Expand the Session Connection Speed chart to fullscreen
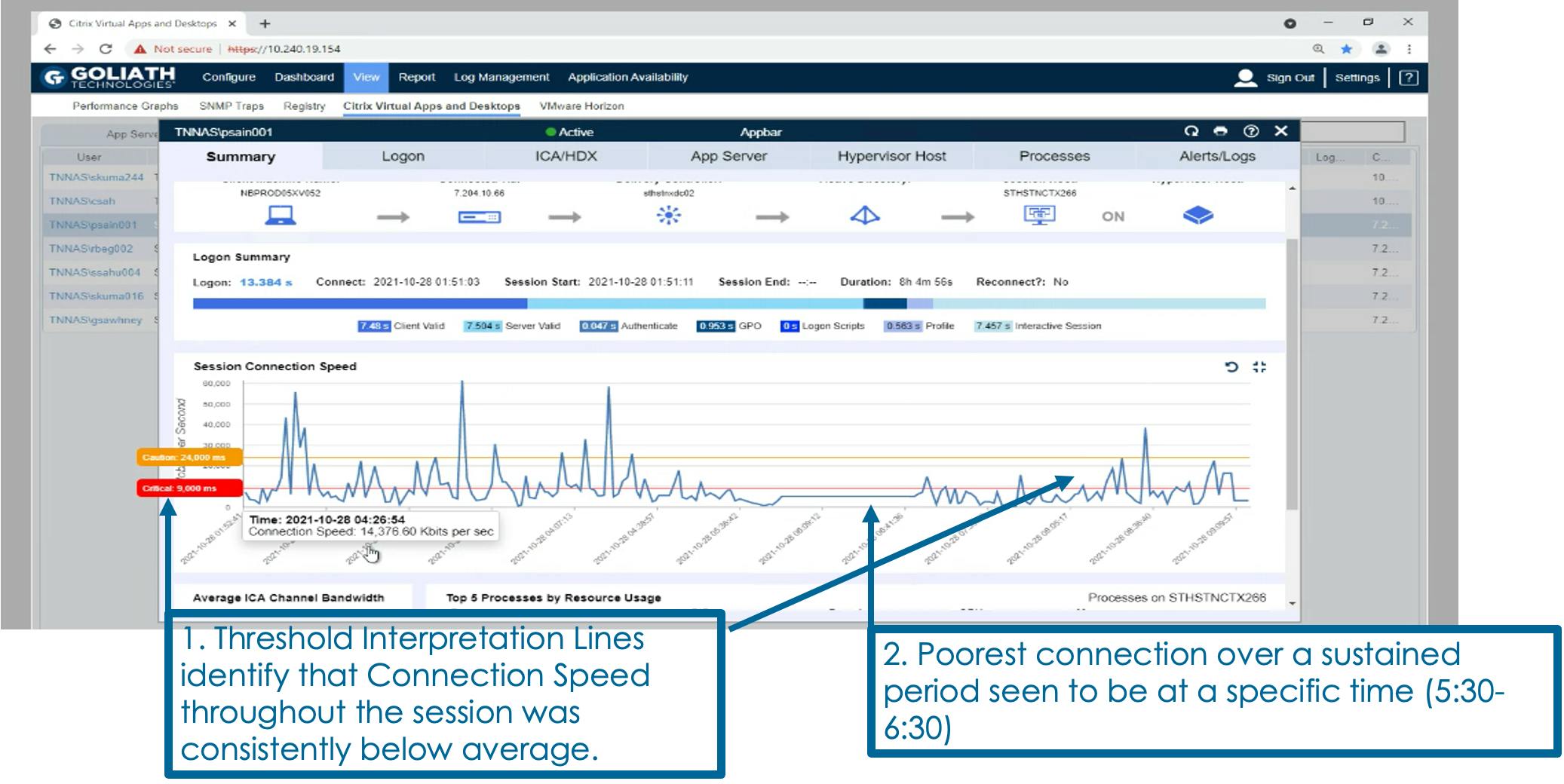The width and height of the screenshot is (1564, 784). click(x=1260, y=368)
